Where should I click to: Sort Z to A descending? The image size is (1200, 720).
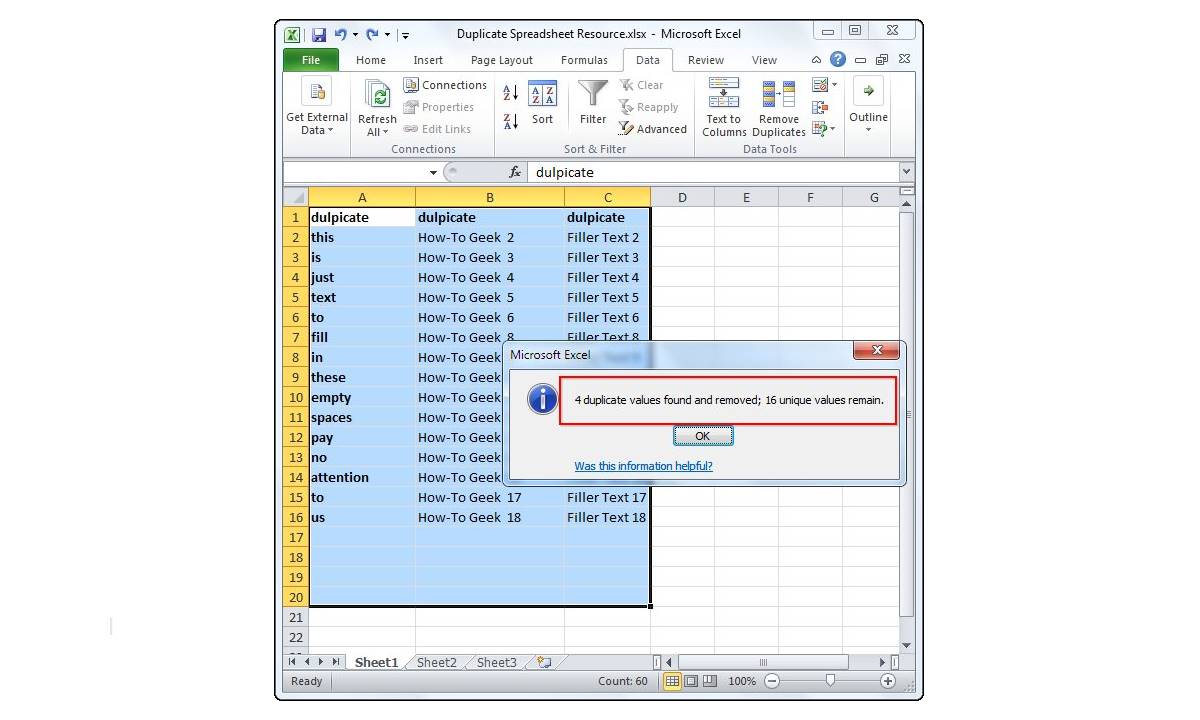tap(510, 121)
